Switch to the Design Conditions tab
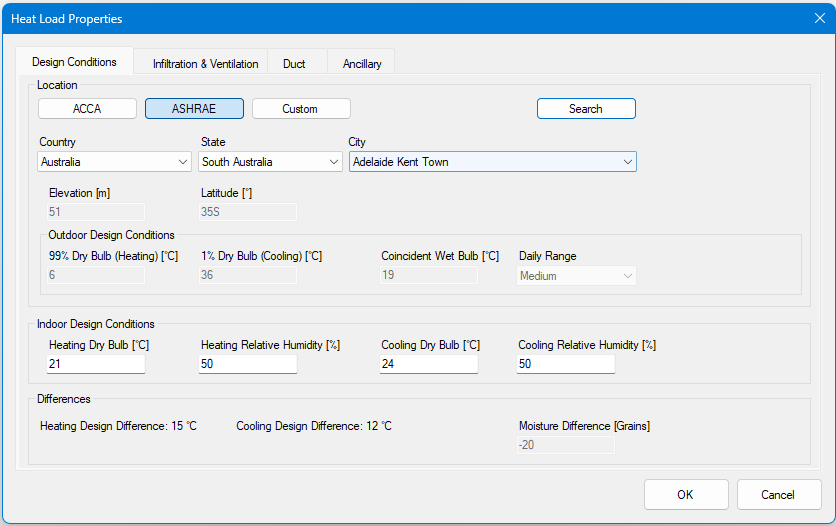Screen dimensions: 836x526 pyautogui.click(x=74, y=62)
